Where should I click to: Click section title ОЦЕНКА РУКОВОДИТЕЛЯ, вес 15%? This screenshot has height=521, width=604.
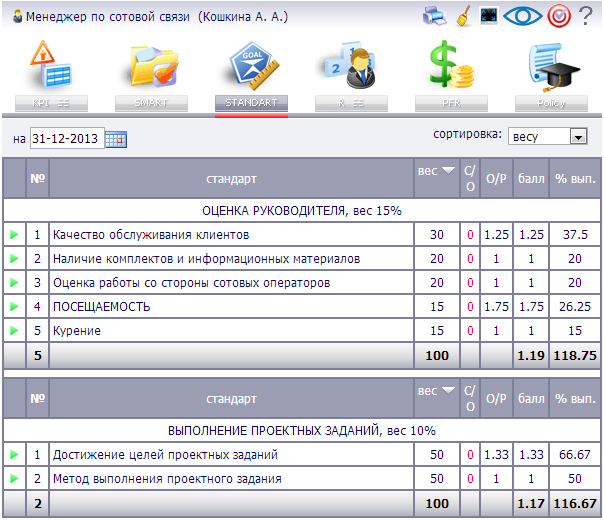coord(302,211)
